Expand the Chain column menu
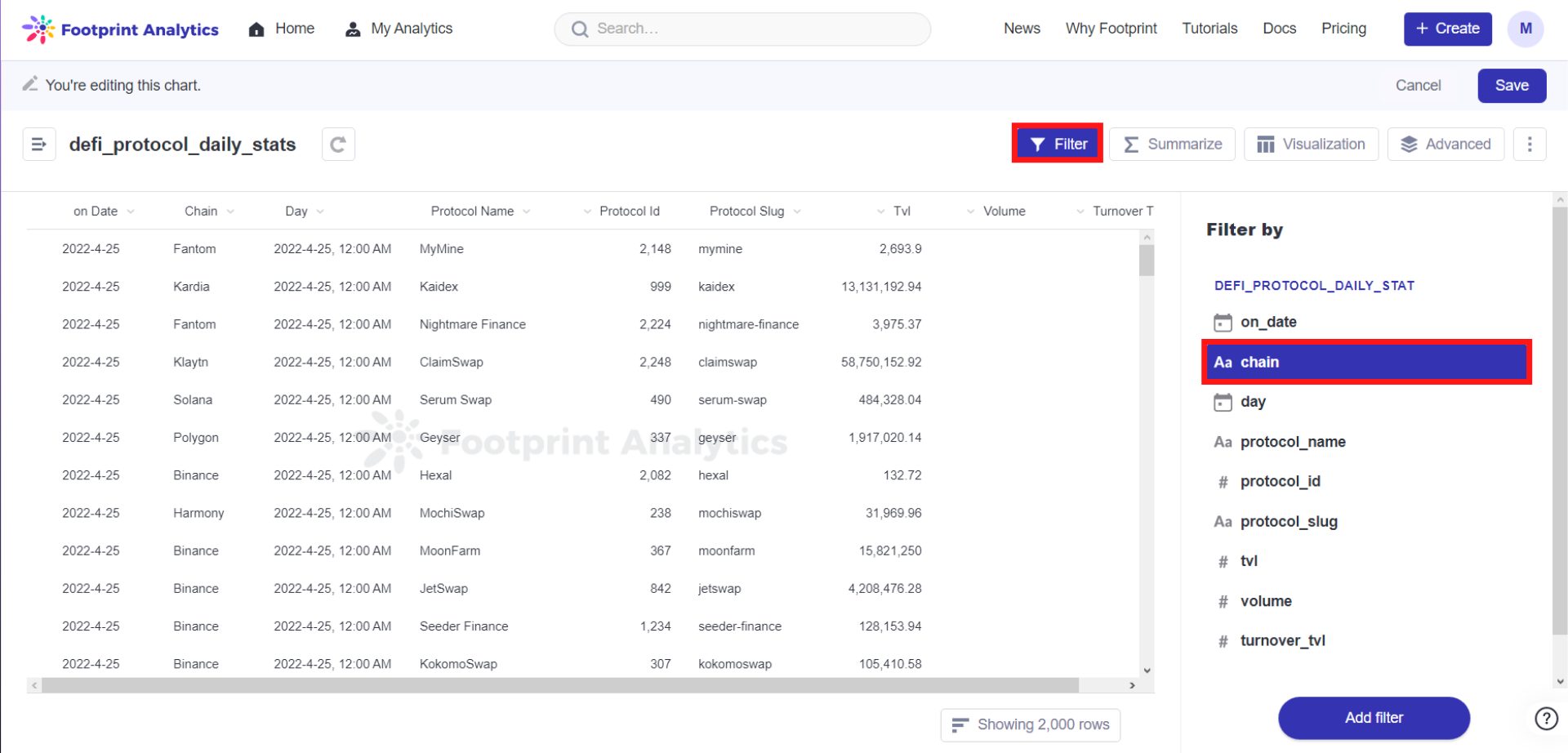This screenshot has height=753, width=1568. point(231,212)
